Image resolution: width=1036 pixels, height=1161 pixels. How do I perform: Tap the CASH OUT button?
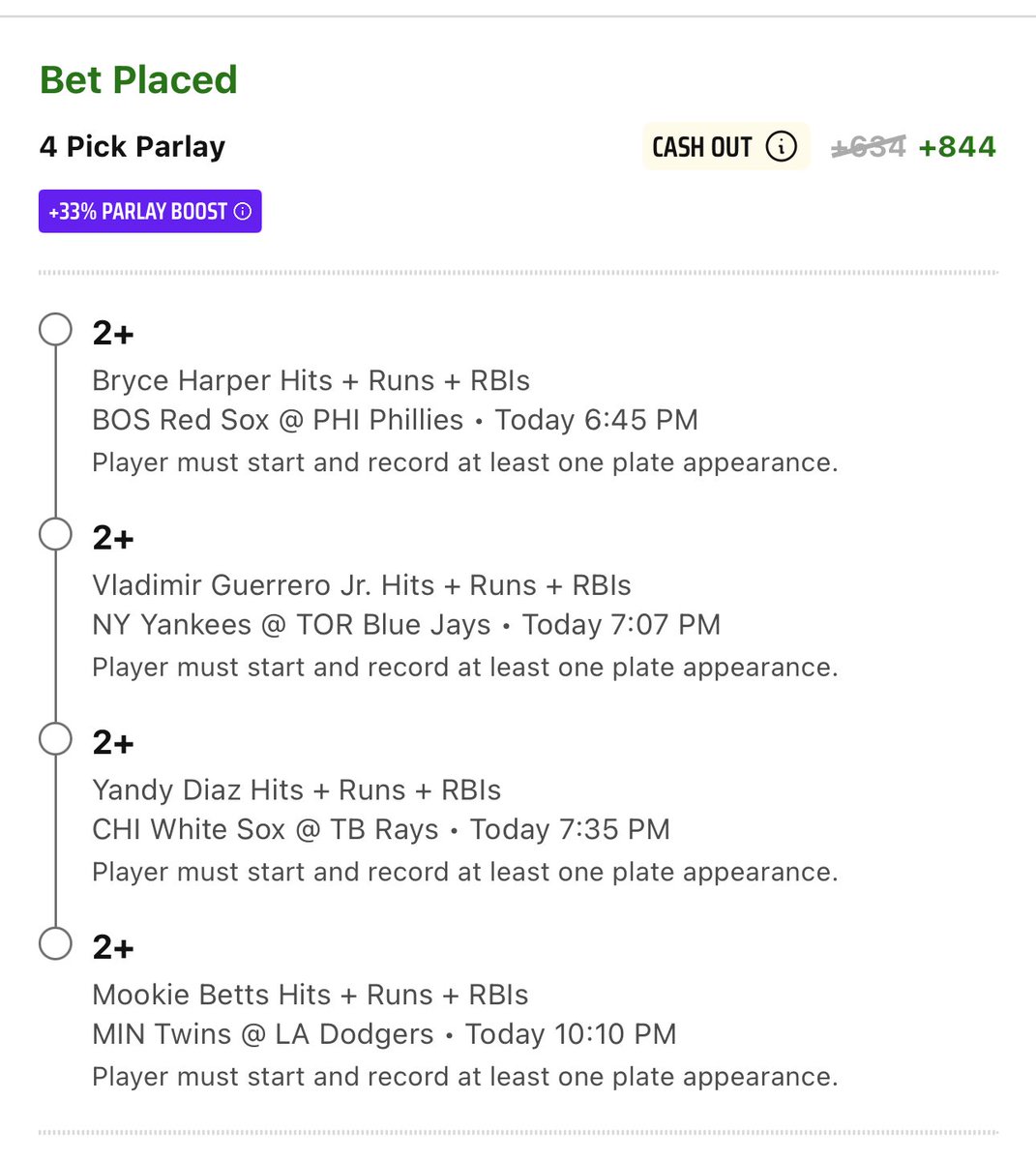click(x=725, y=146)
